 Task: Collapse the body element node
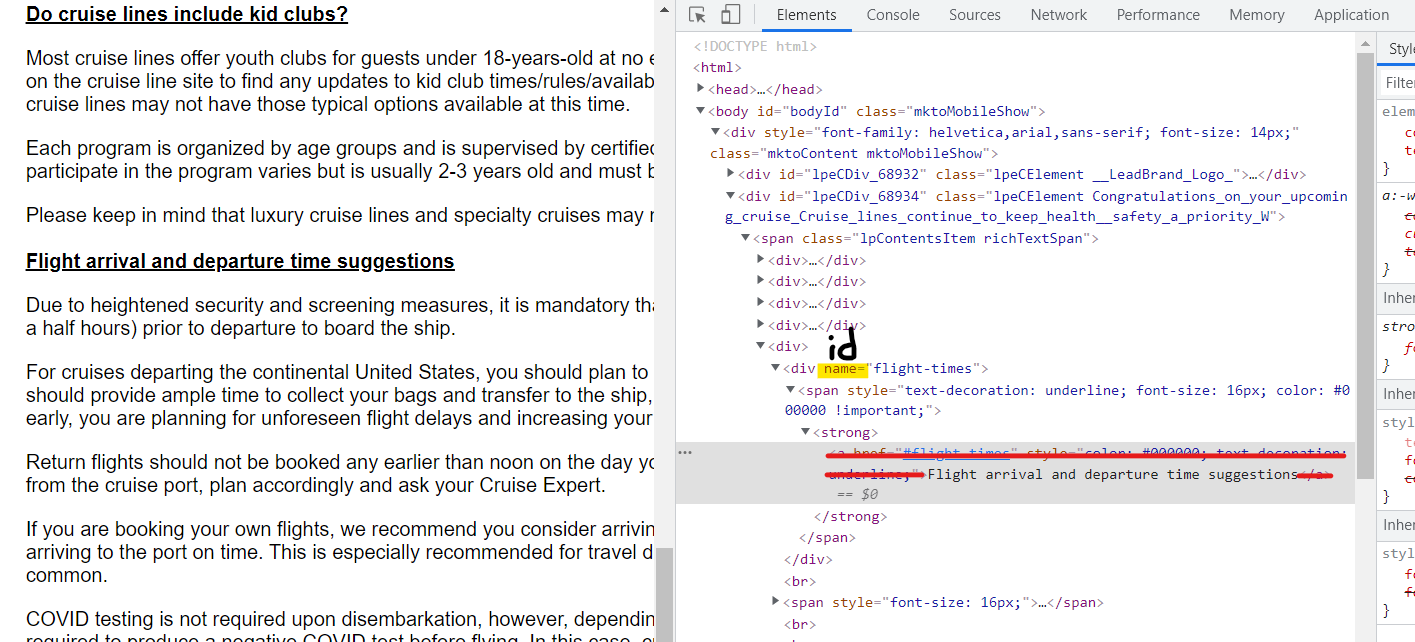700,110
